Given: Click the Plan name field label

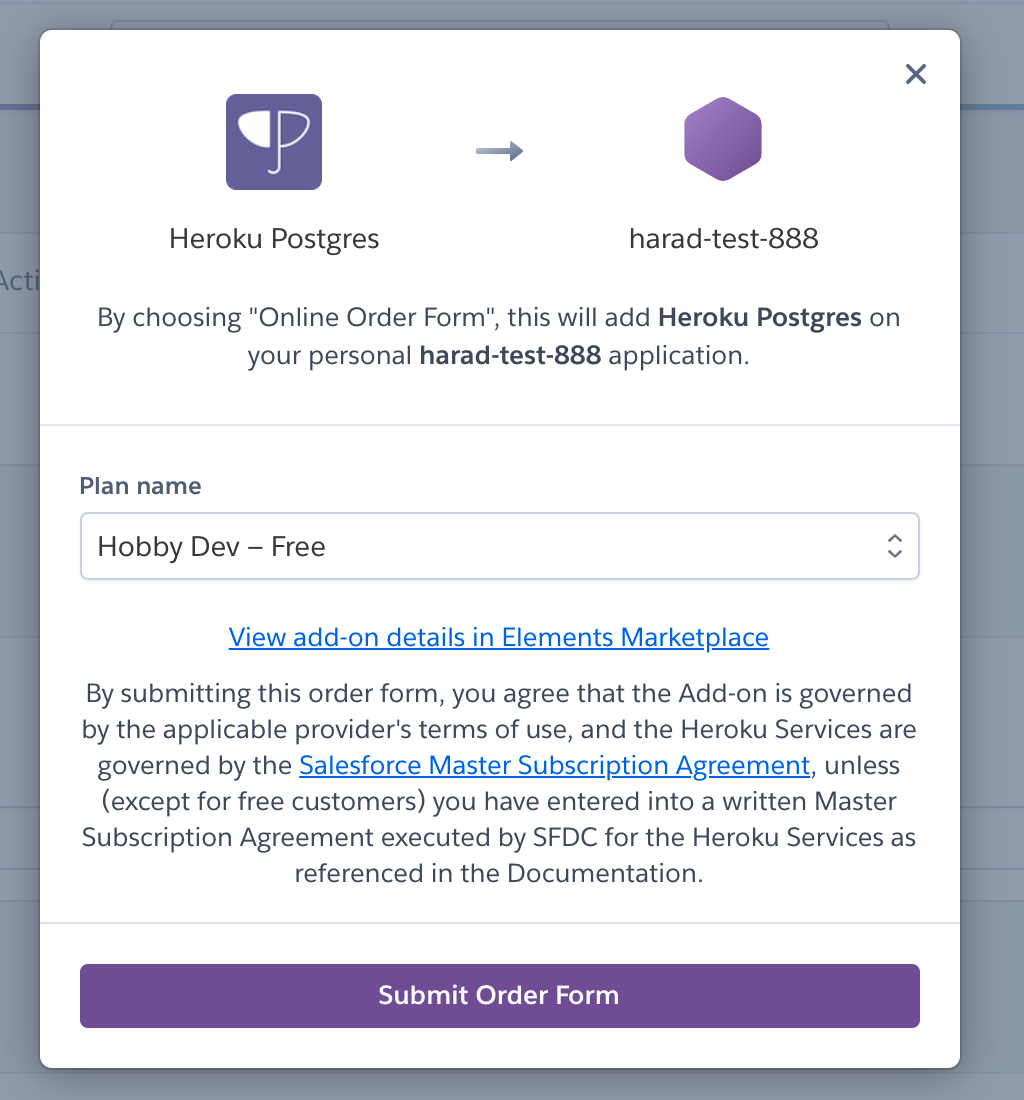Looking at the screenshot, I should point(140,486).
